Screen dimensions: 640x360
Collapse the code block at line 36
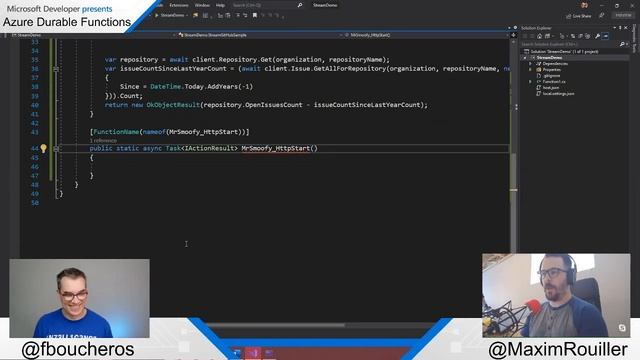(56, 69)
